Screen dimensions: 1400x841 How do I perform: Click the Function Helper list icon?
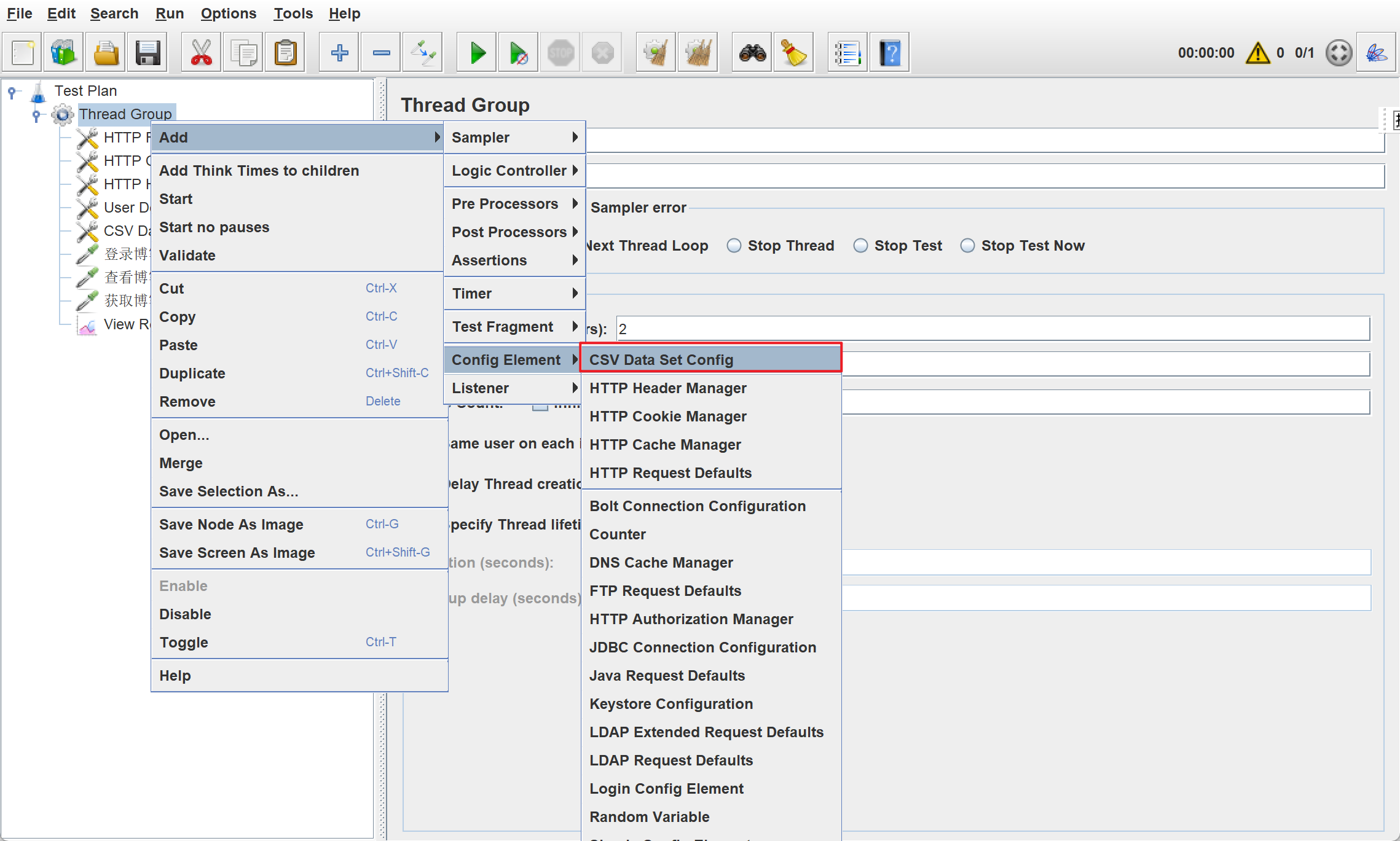tap(847, 53)
